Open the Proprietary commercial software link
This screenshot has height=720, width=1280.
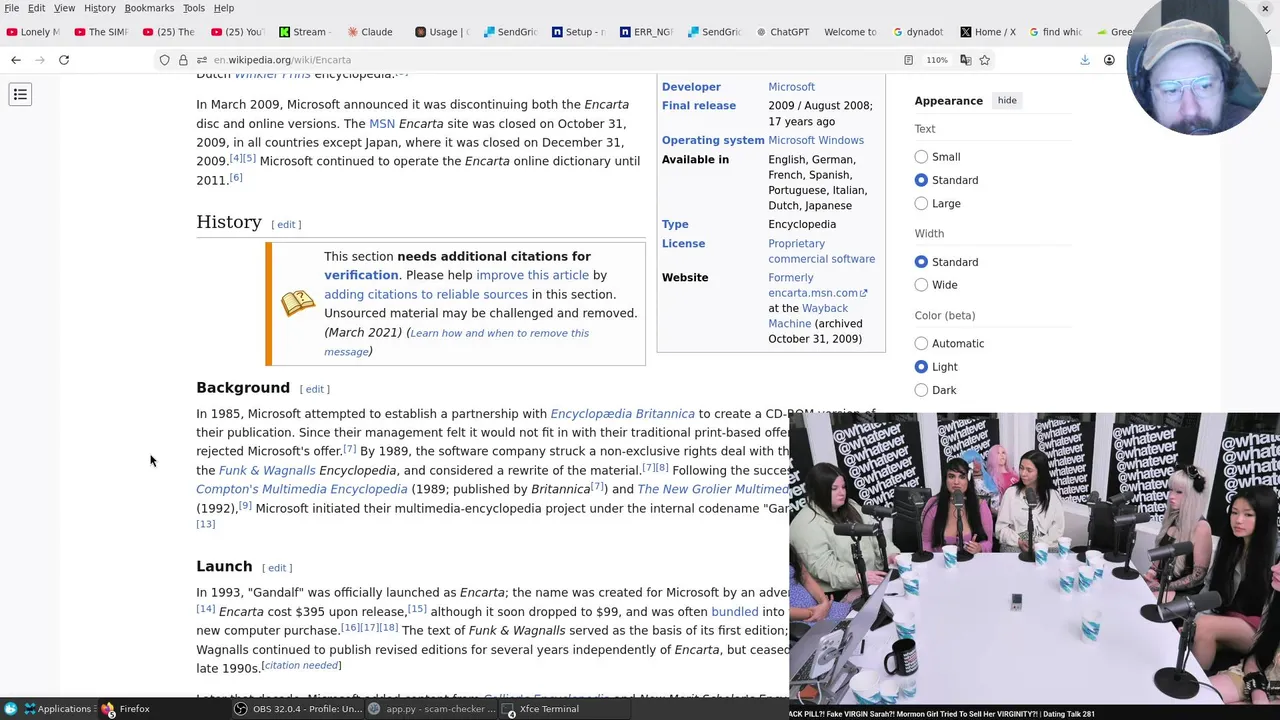point(821,251)
